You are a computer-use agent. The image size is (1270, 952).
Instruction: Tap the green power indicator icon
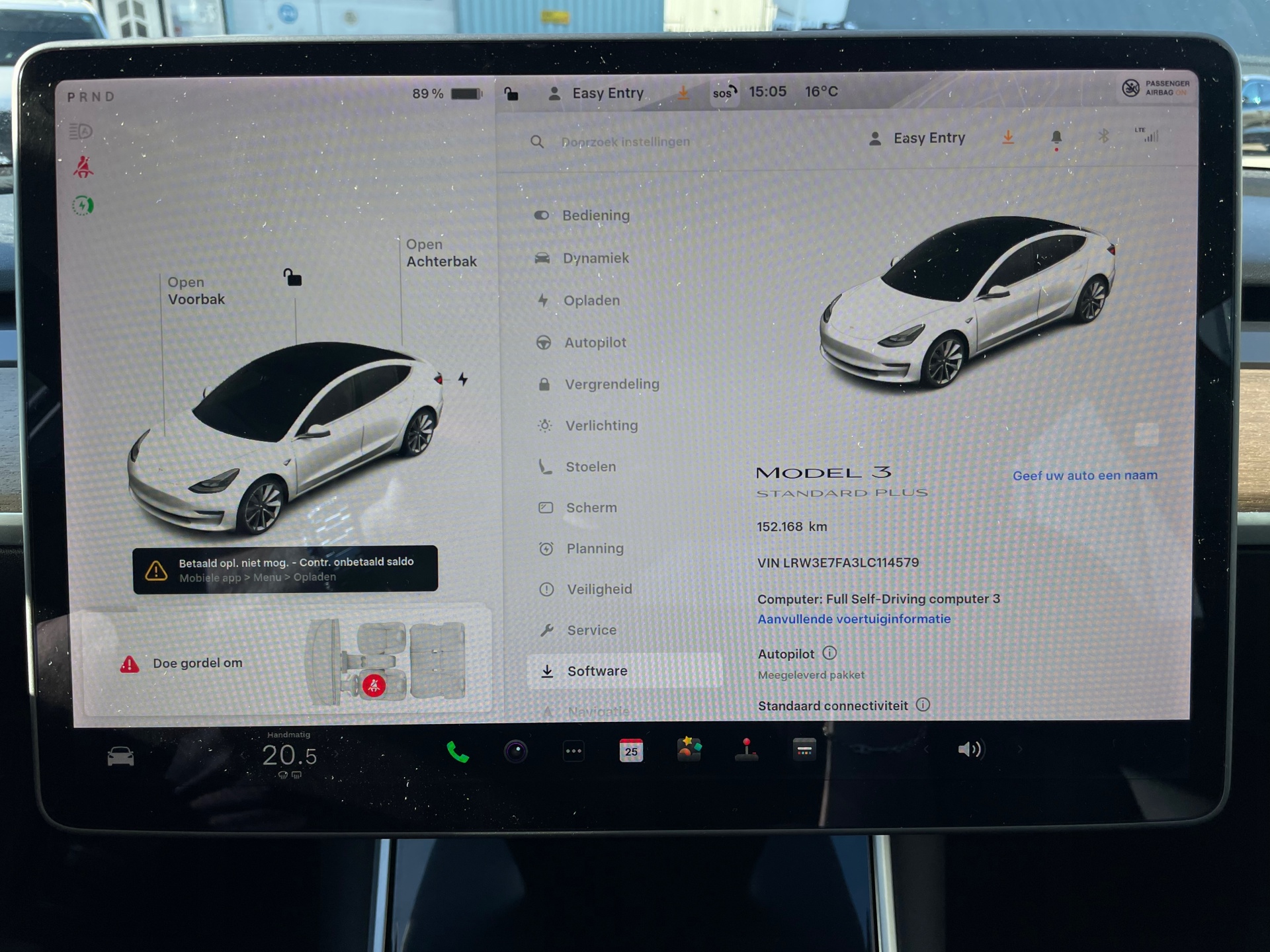pos(83,206)
